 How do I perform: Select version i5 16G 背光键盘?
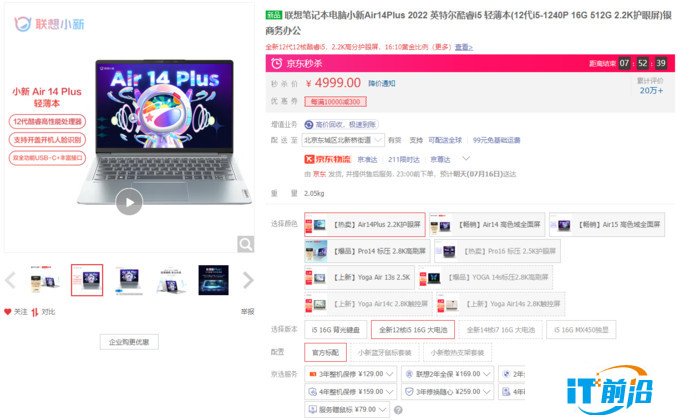pos(336,330)
